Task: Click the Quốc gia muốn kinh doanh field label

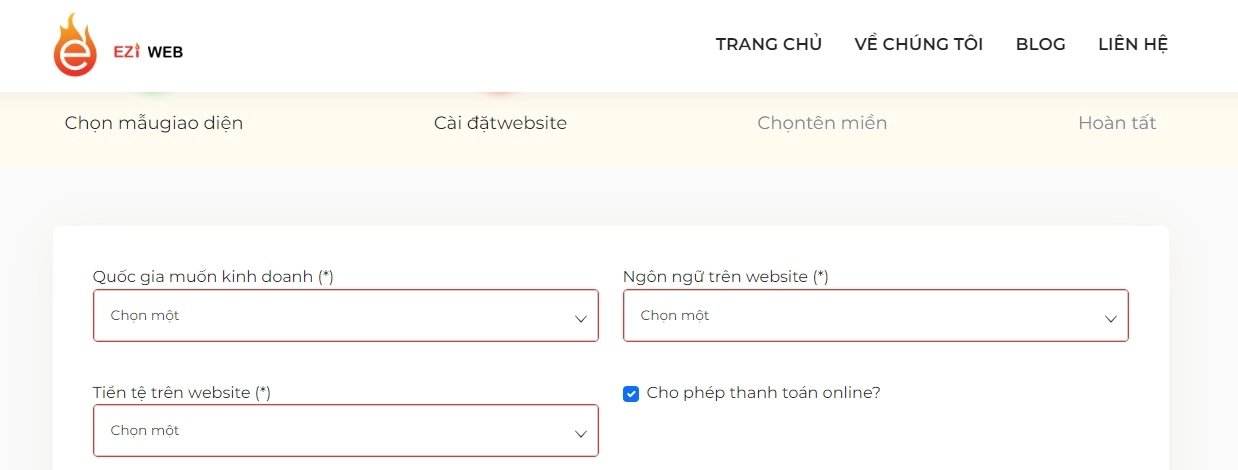Action: 212,277
